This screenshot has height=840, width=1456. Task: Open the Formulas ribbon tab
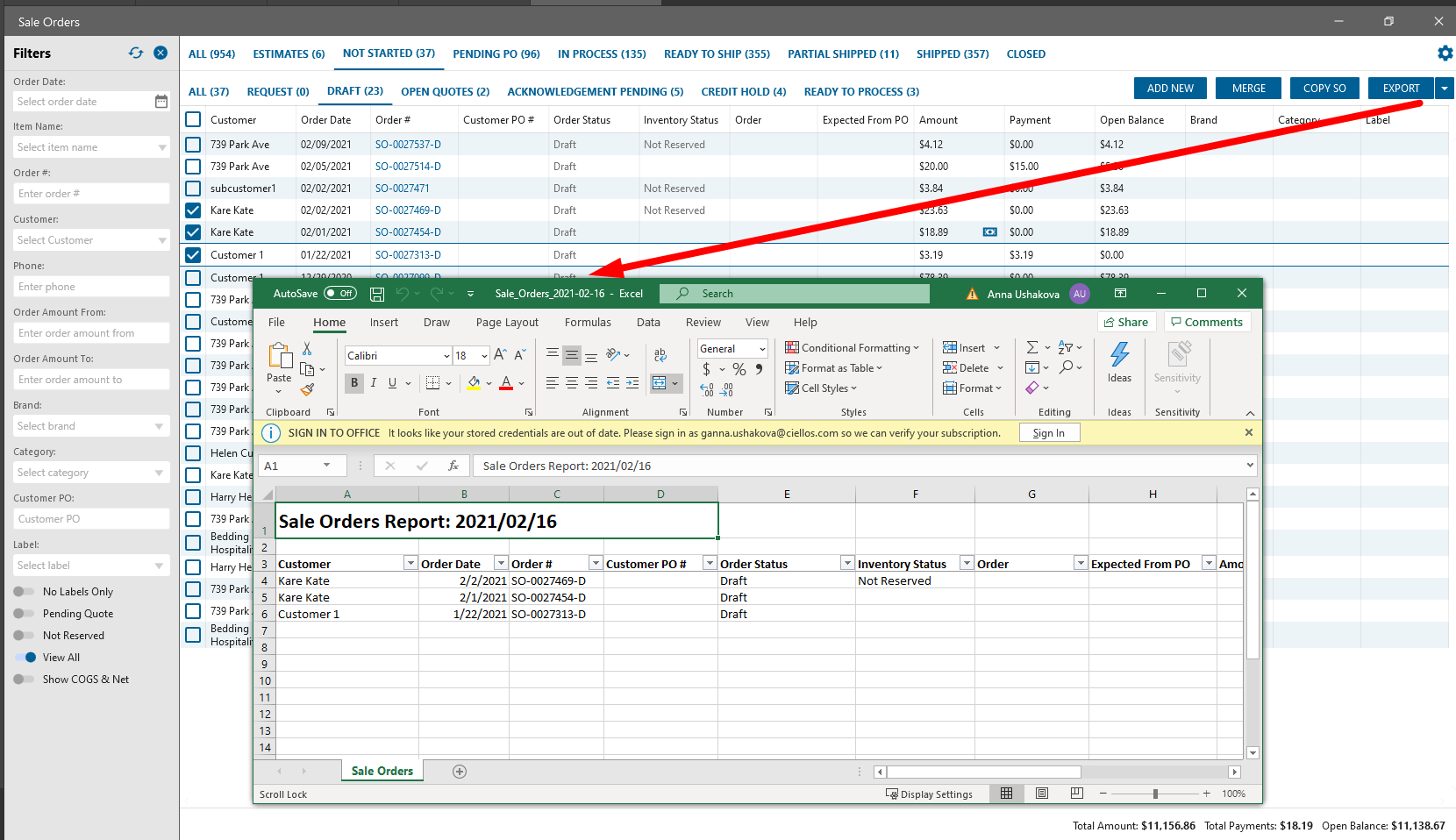pyautogui.click(x=588, y=323)
